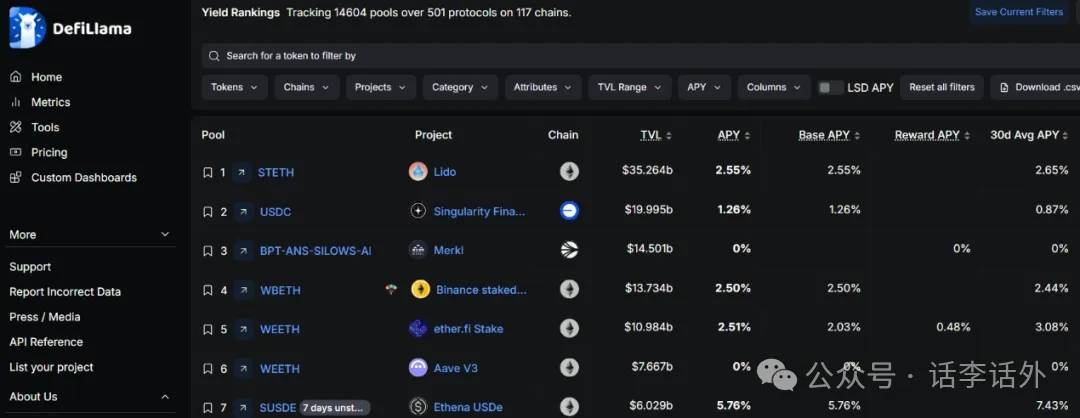Click the Aave V3 project icon

(418, 368)
